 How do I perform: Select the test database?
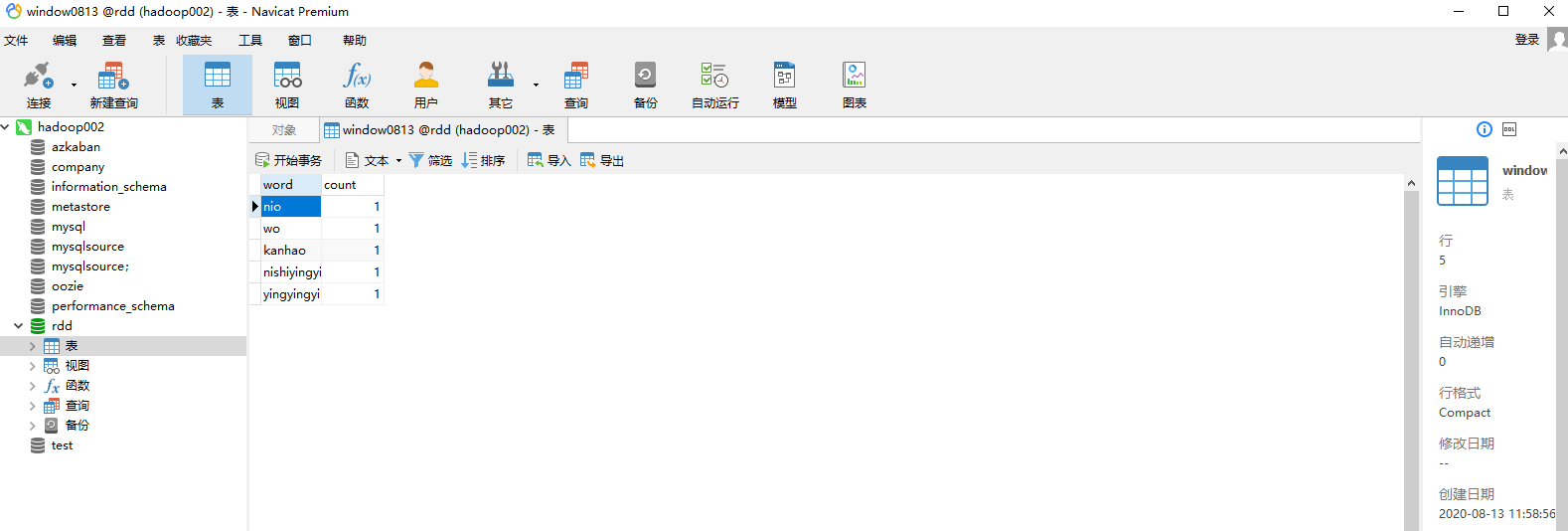(62, 445)
